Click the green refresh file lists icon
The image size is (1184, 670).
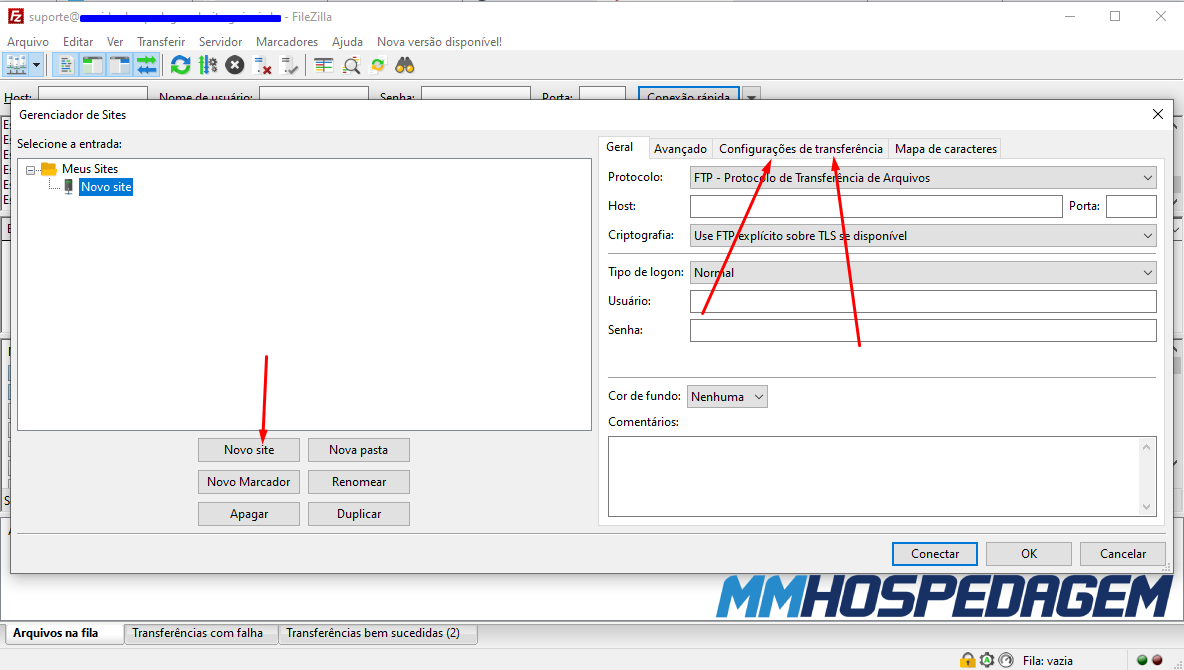tap(180, 66)
